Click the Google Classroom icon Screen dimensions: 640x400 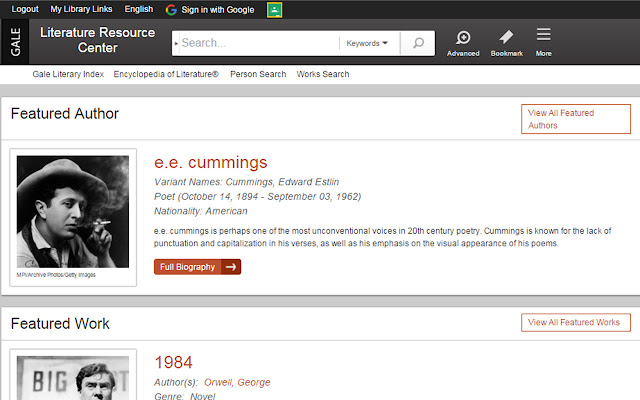click(274, 10)
